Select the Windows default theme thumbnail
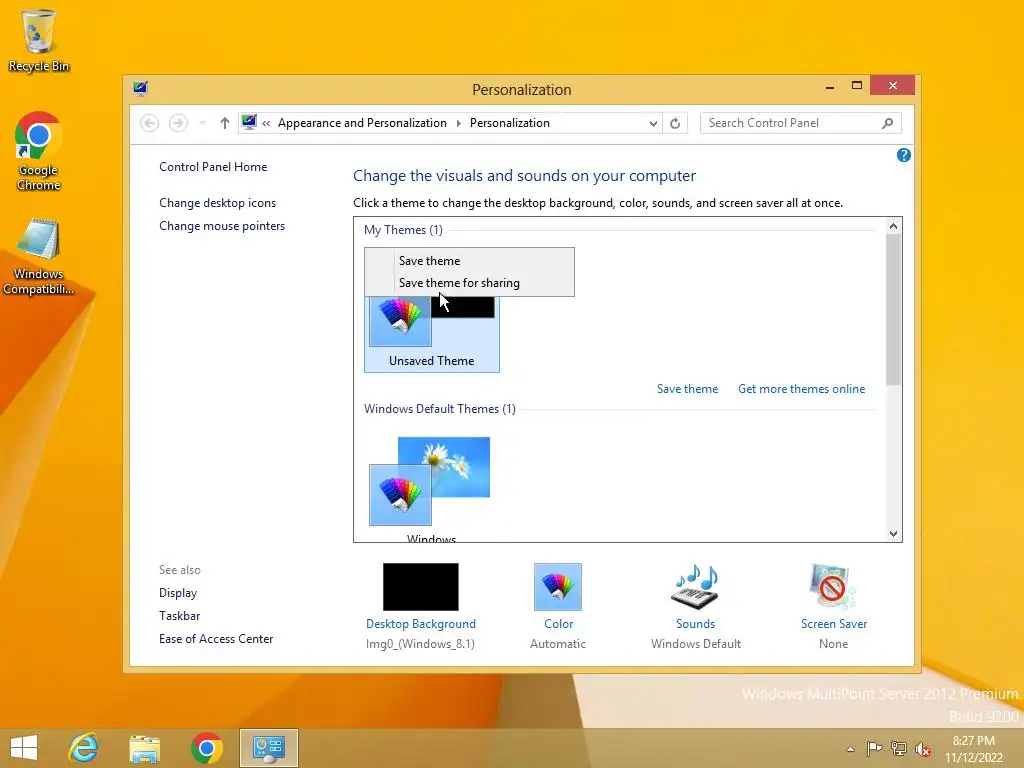This screenshot has width=1024, height=768. [430, 481]
